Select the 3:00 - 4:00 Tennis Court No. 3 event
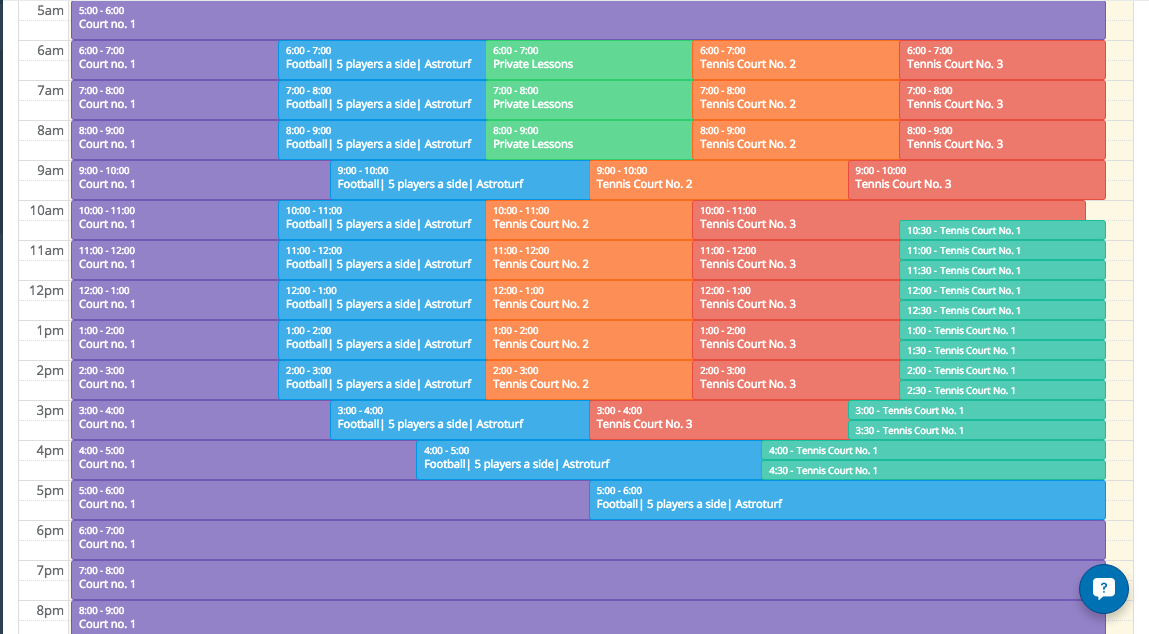The width and height of the screenshot is (1149, 634). [718, 419]
